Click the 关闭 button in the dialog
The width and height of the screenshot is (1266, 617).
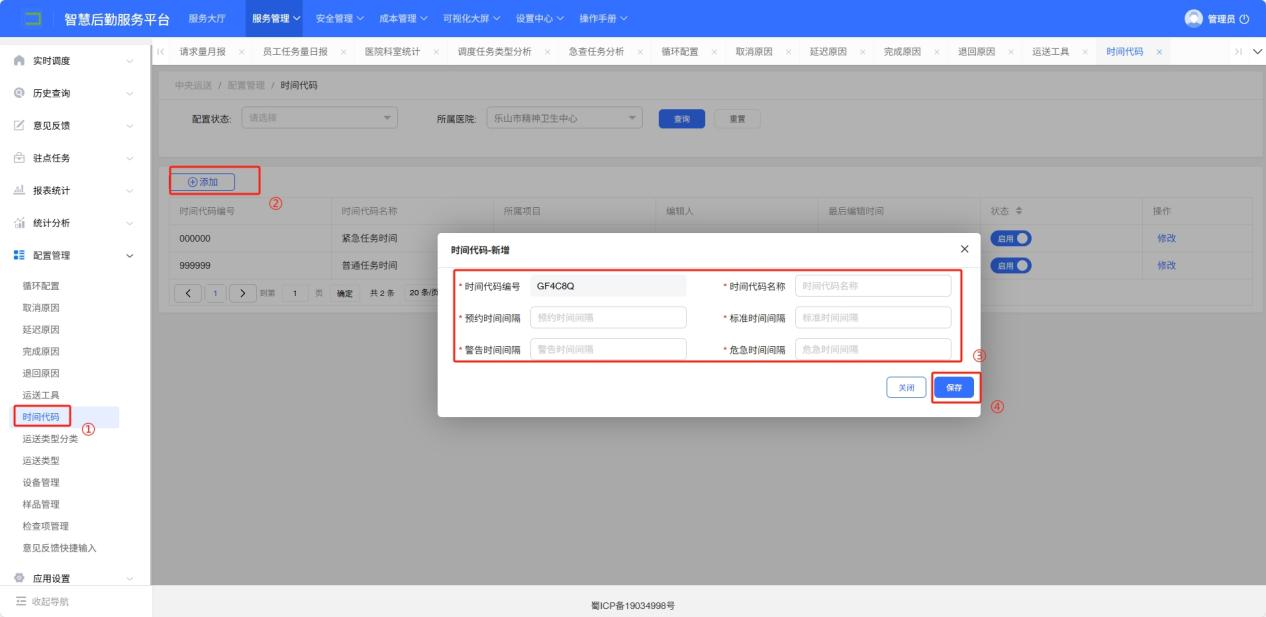pos(906,389)
